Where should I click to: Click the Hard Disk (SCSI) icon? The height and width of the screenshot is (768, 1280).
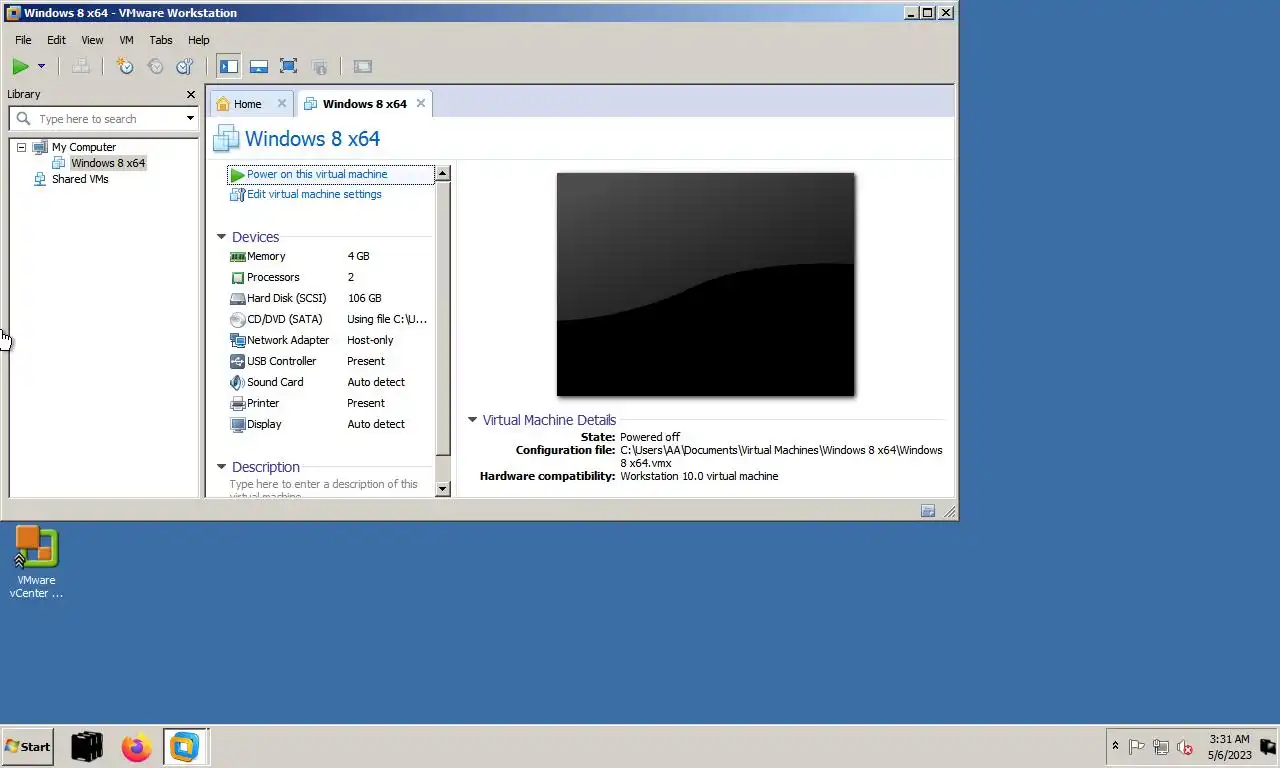(237, 299)
